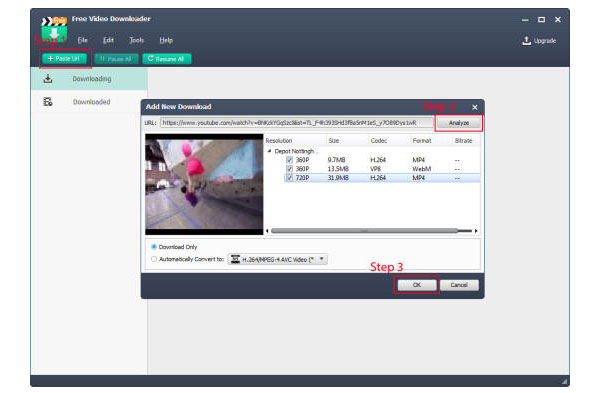The width and height of the screenshot is (600, 393).
Task: Click the Pause All toolbar button
Action: (x=116, y=59)
